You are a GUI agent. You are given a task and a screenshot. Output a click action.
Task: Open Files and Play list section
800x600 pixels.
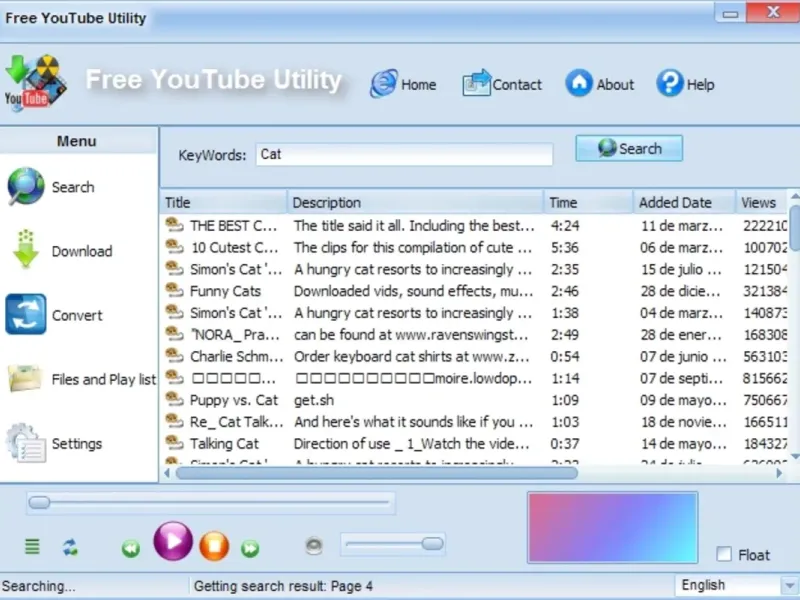point(82,379)
